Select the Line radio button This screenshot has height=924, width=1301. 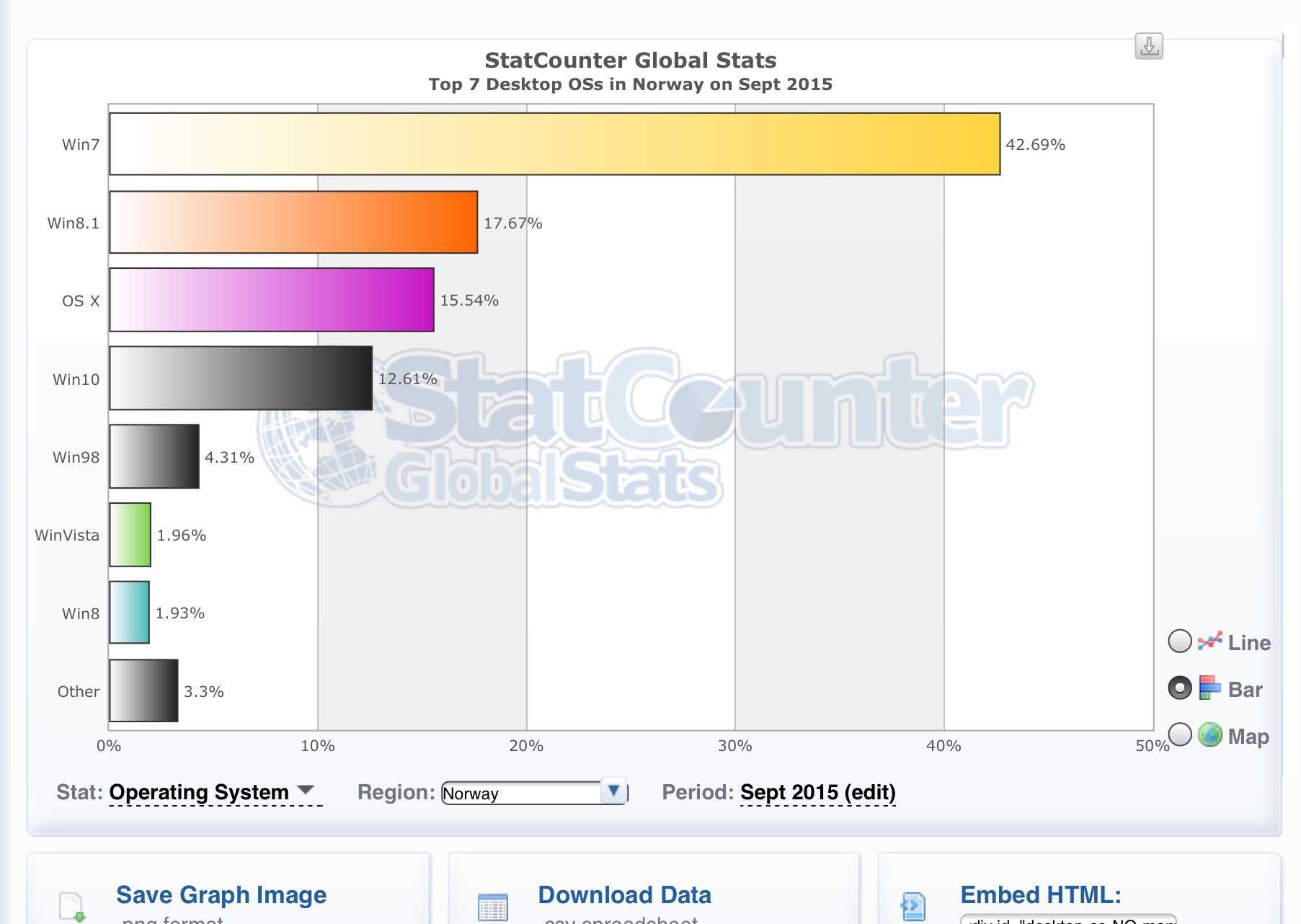click(1180, 641)
